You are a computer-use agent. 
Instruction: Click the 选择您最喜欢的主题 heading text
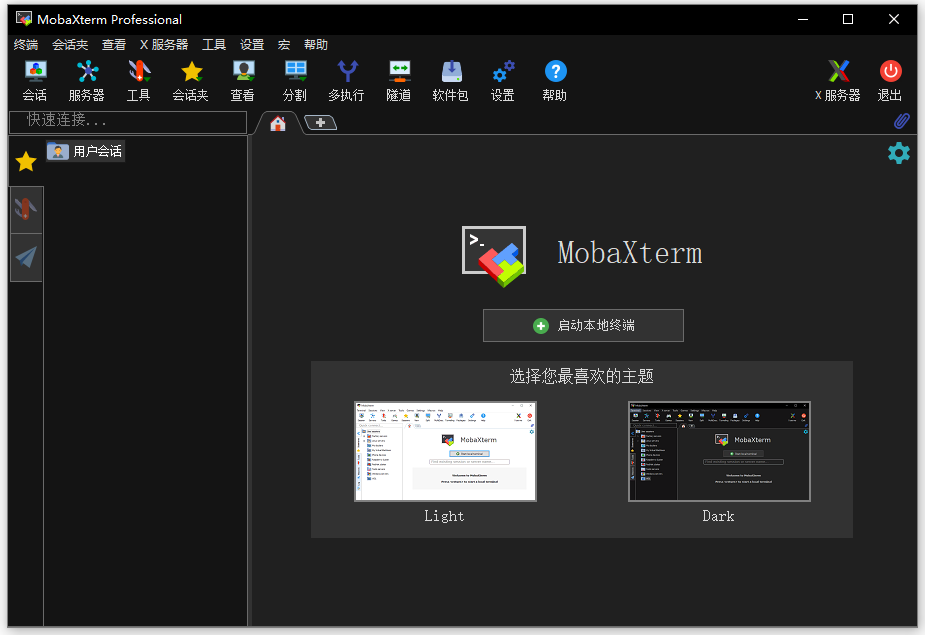[582, 376]
